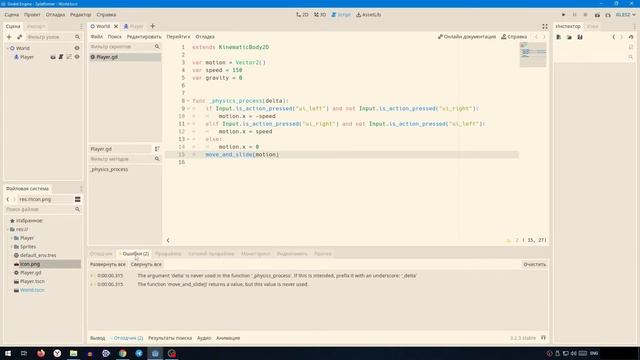Toggle visibility of the Player node

[x=77, y=57]
